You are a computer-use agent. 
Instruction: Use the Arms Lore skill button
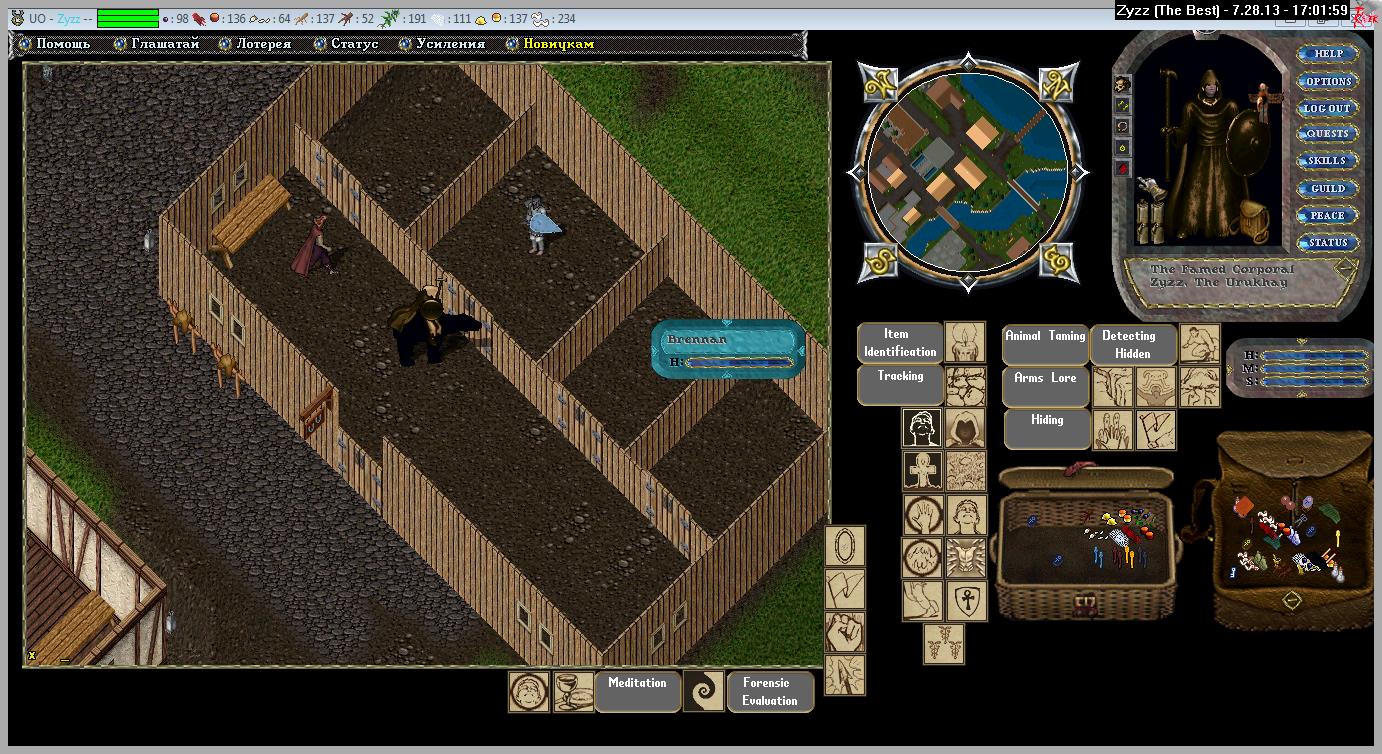(1045, 387)
